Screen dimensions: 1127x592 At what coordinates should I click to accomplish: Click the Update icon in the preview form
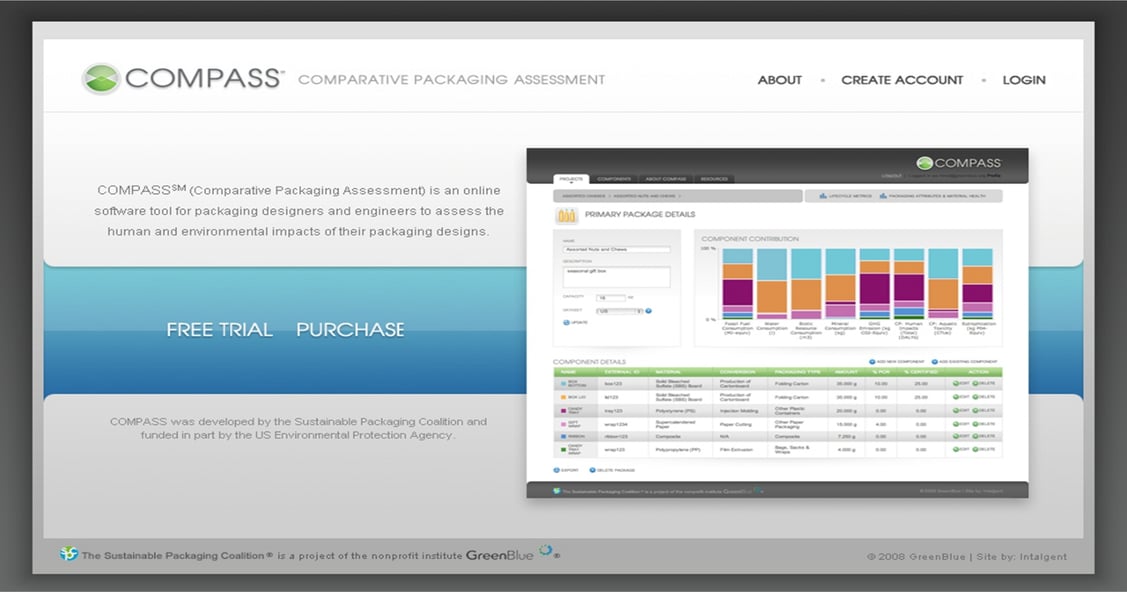pyautogui.click(x=566, y=323)
